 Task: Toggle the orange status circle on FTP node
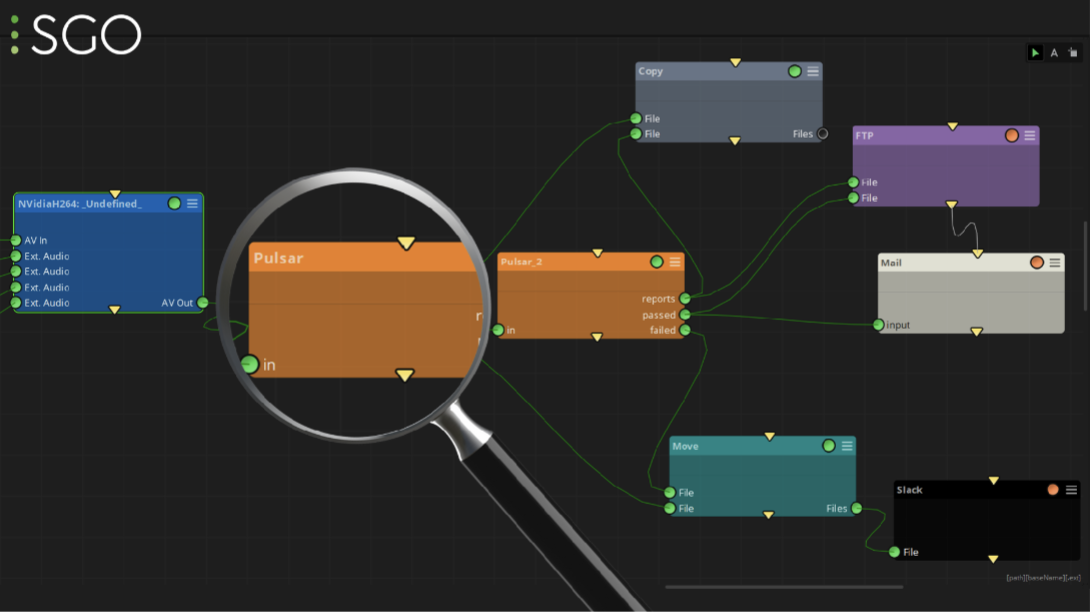[1011, 136]
